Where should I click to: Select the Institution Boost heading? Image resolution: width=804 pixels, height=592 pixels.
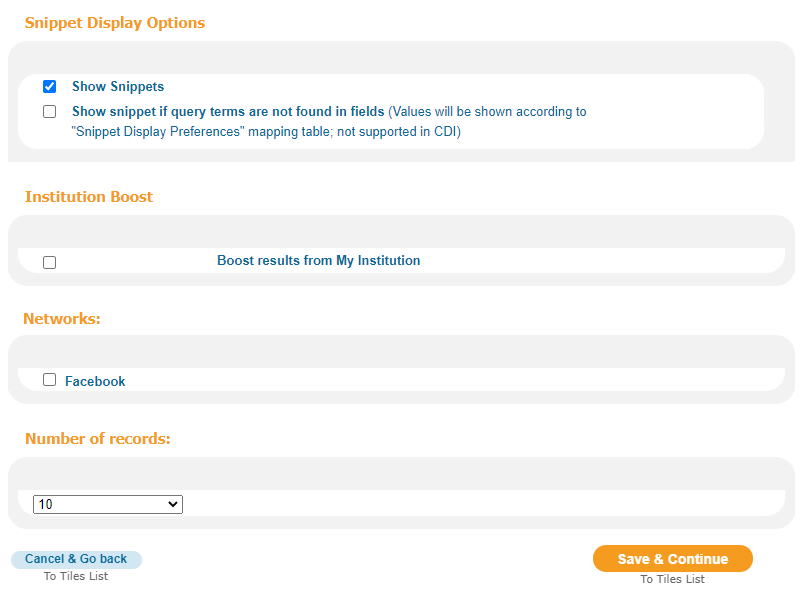[x=89, y=197]
